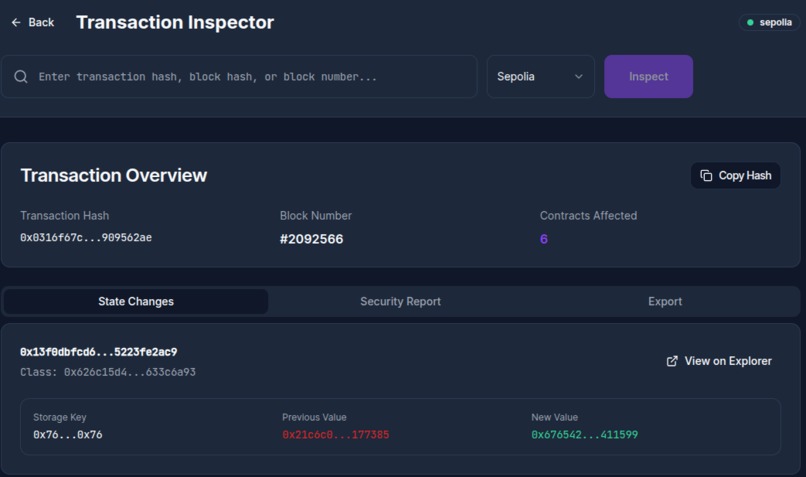Click previous value 0x21c6c0...177385
This screenshot has width=806, height=477.
[x=336, y=435]
